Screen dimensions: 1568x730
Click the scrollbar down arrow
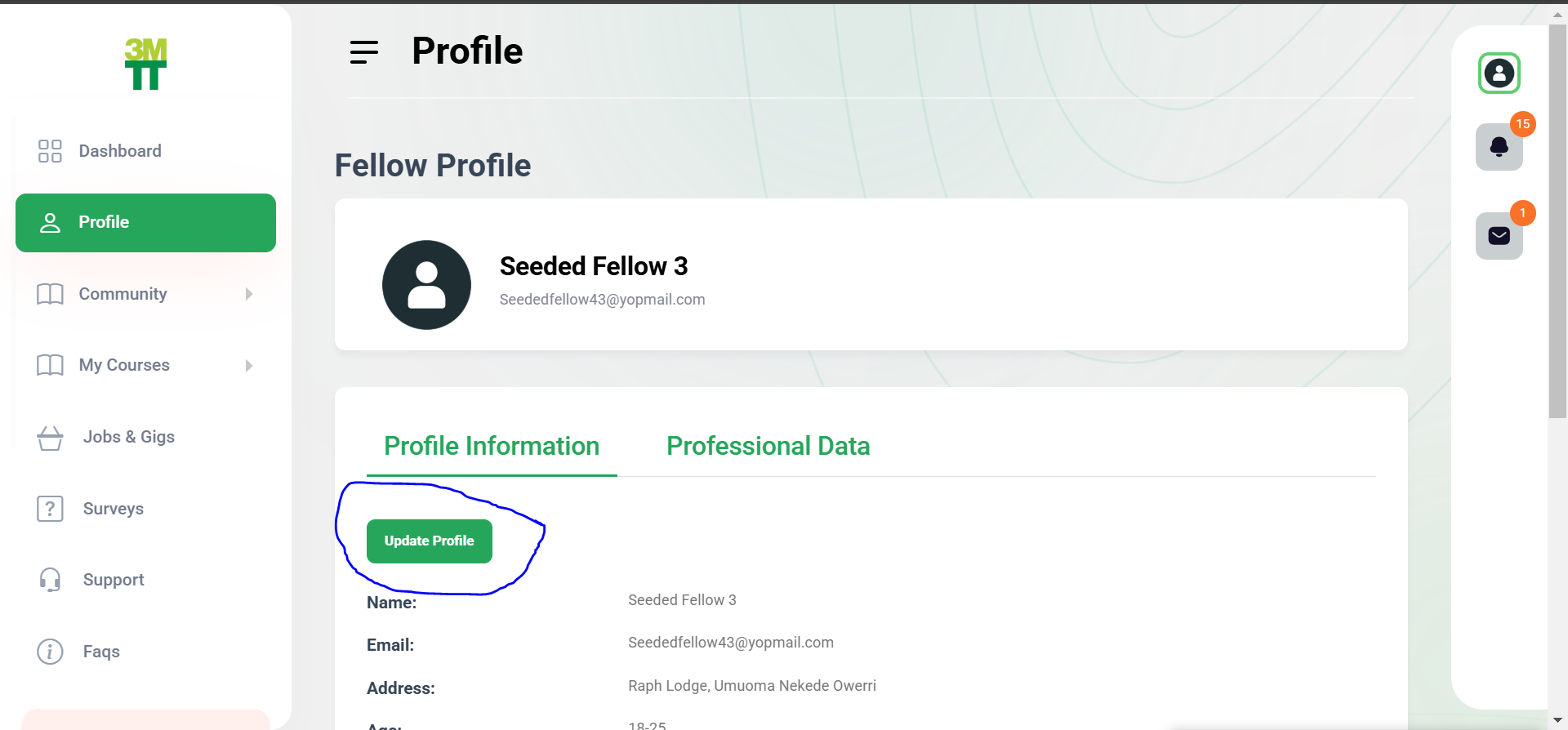[x=1557, y=720]
